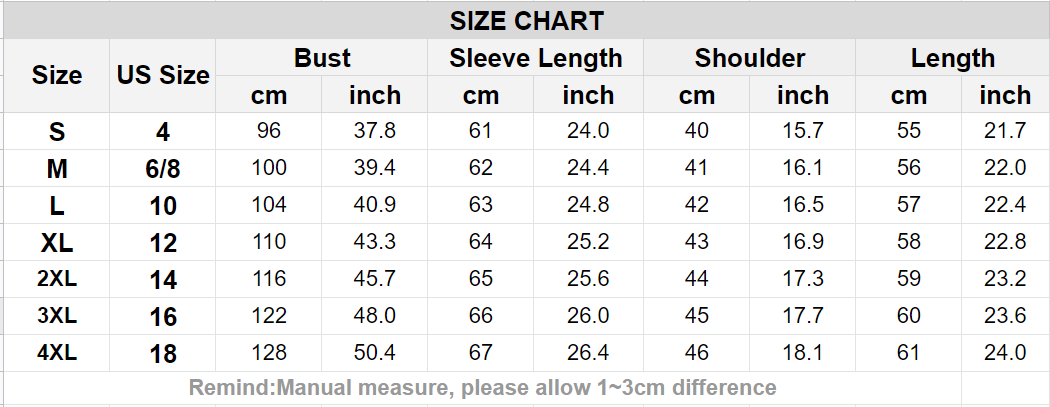
Task: Click the shoulder inch value "18.1"
Action: [802, 352]
